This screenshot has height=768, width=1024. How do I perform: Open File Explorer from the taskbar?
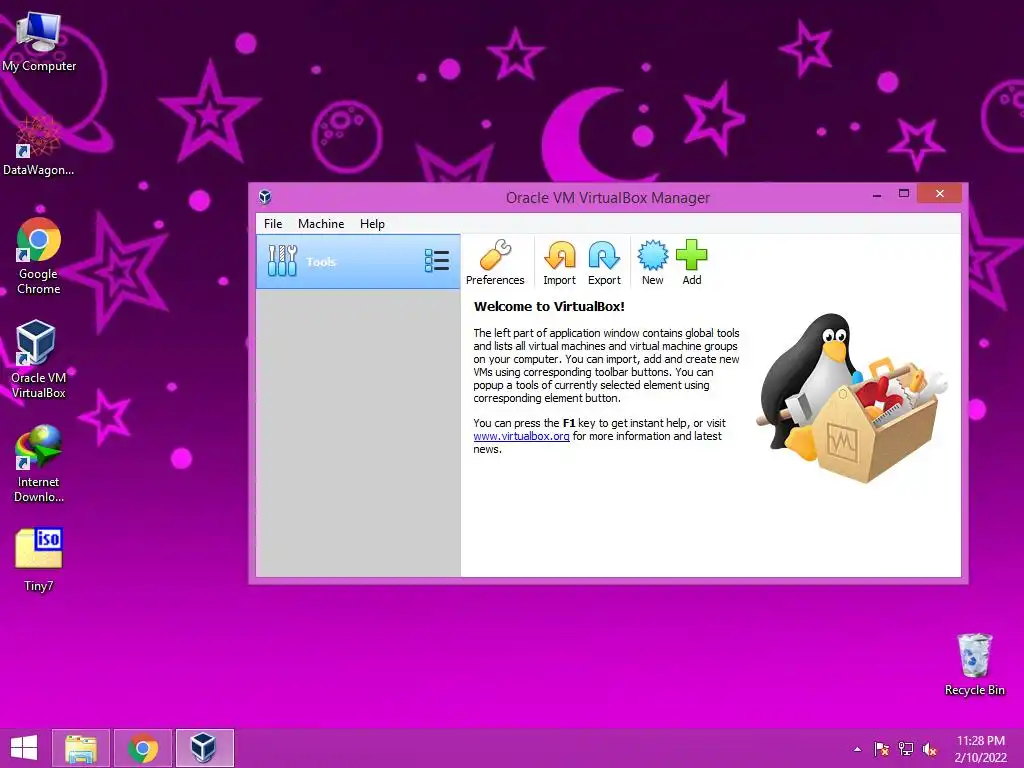81,748
